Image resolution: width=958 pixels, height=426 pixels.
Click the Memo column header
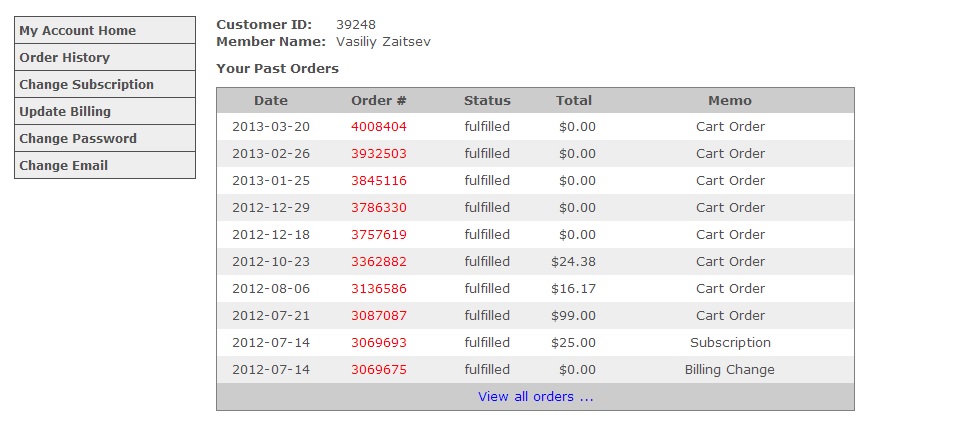tap(730, 101)
